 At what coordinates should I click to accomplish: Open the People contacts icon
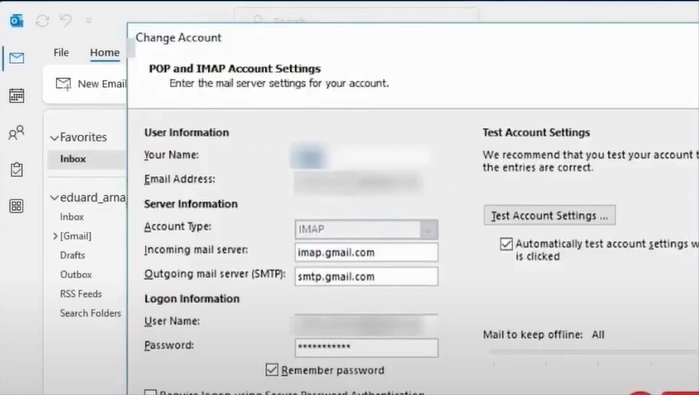[x=17, y=132]
